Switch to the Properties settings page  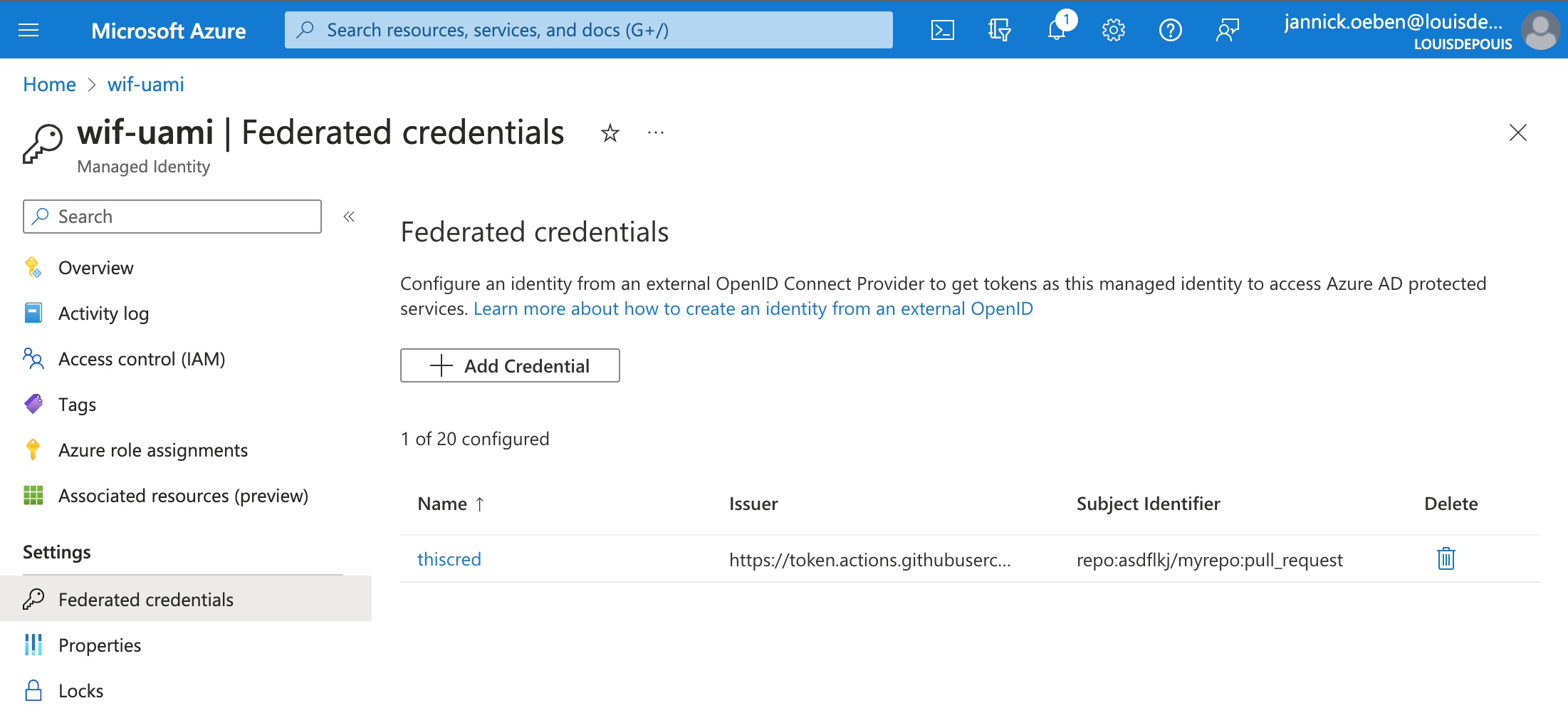100,645
